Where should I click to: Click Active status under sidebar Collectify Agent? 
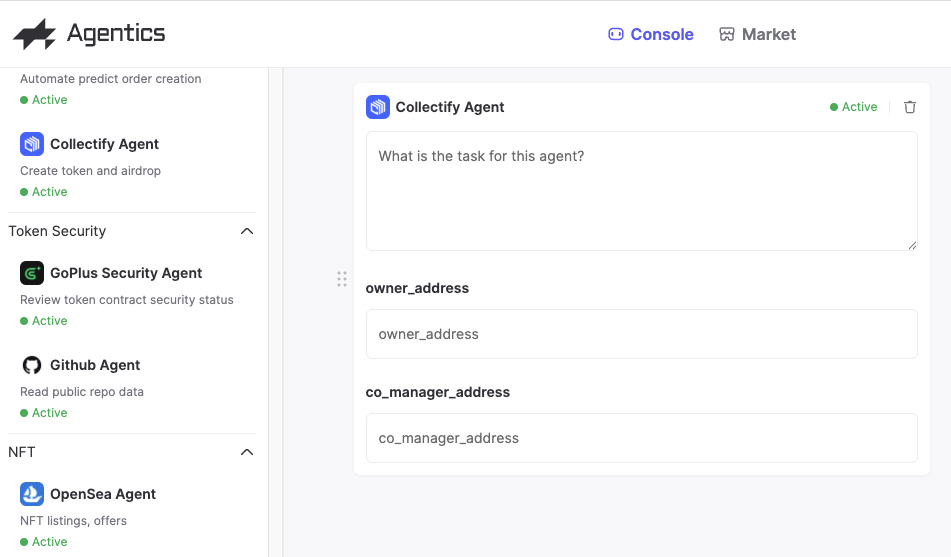44,192
